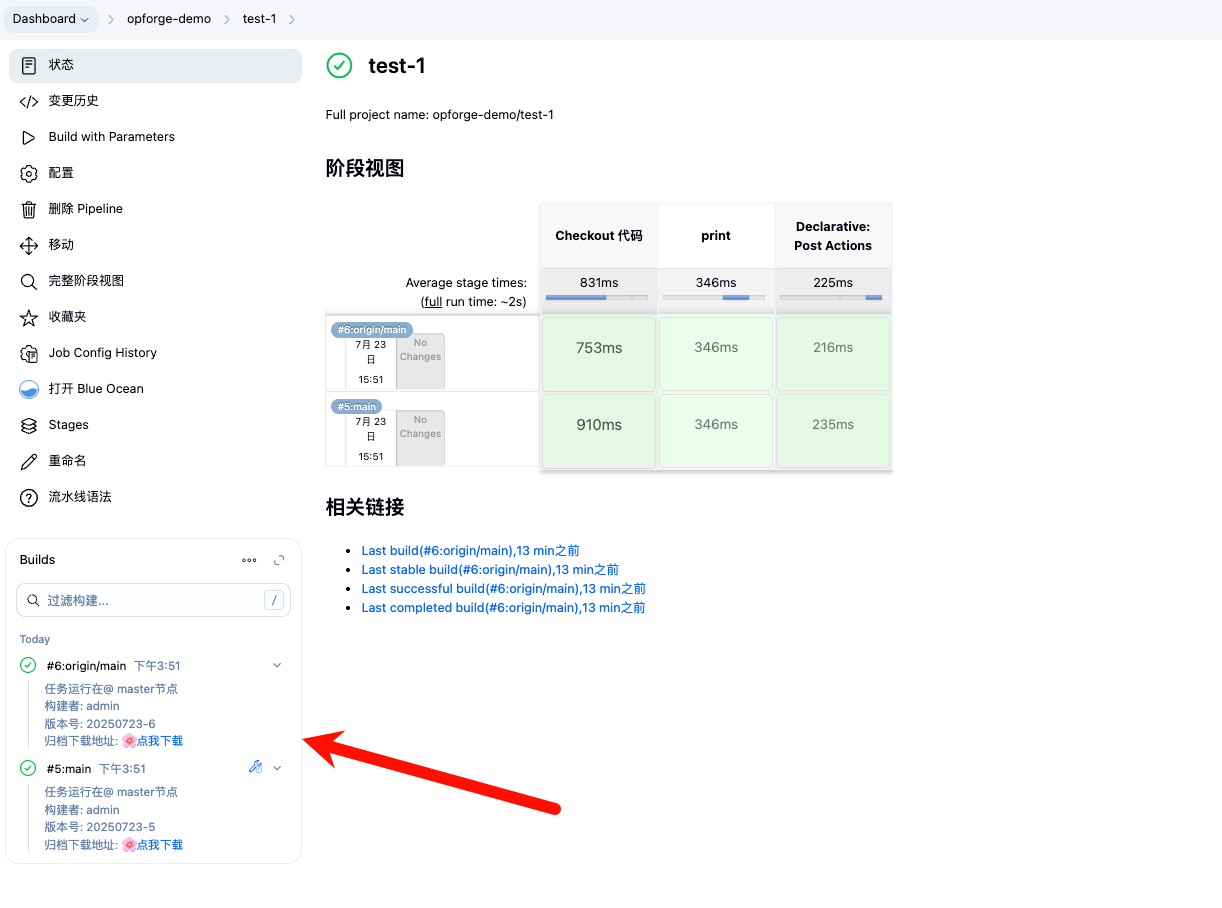Select 变更历史 in the sidebar
This screenshot has width=1222, height=908.
coord(73,101)
